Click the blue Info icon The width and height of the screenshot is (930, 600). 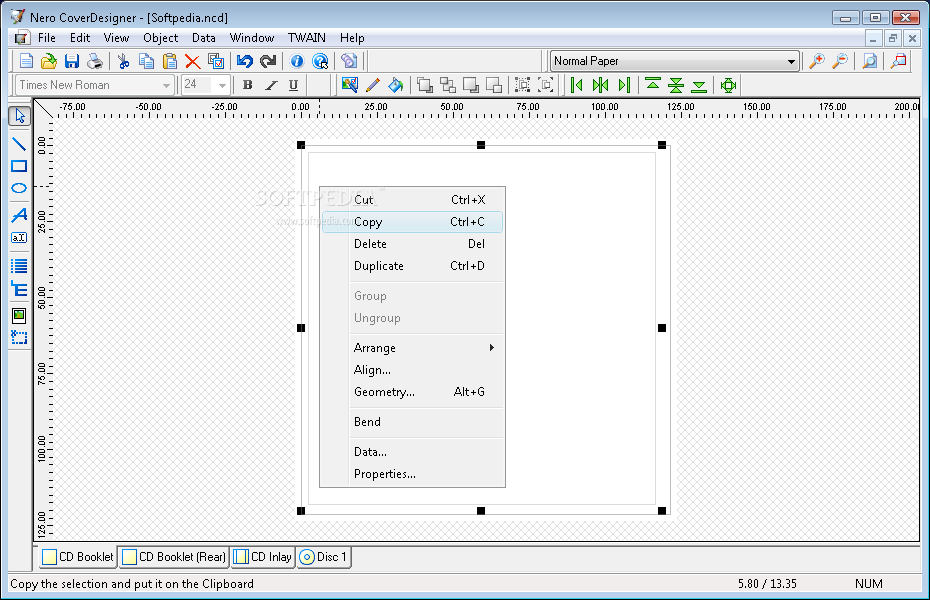pyautogui.click(x=297, y=61)
